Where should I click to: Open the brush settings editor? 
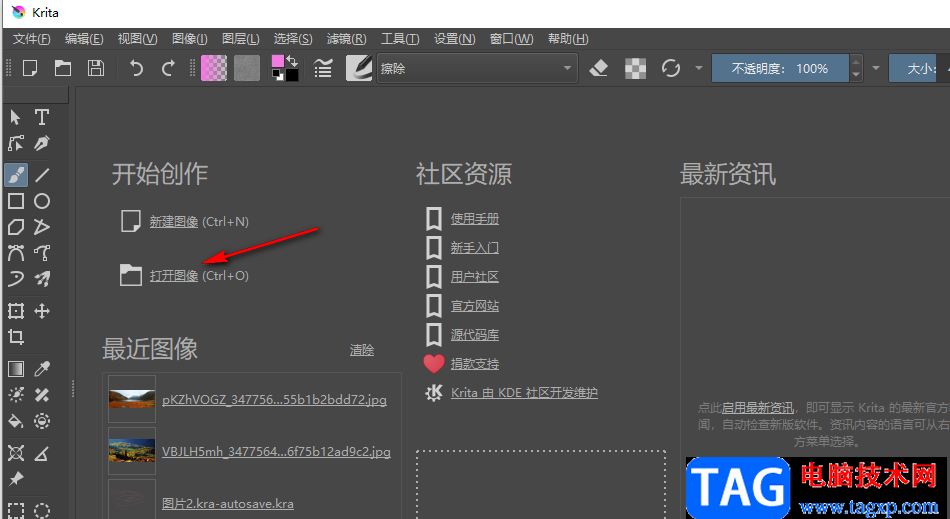tap(323, 68)
